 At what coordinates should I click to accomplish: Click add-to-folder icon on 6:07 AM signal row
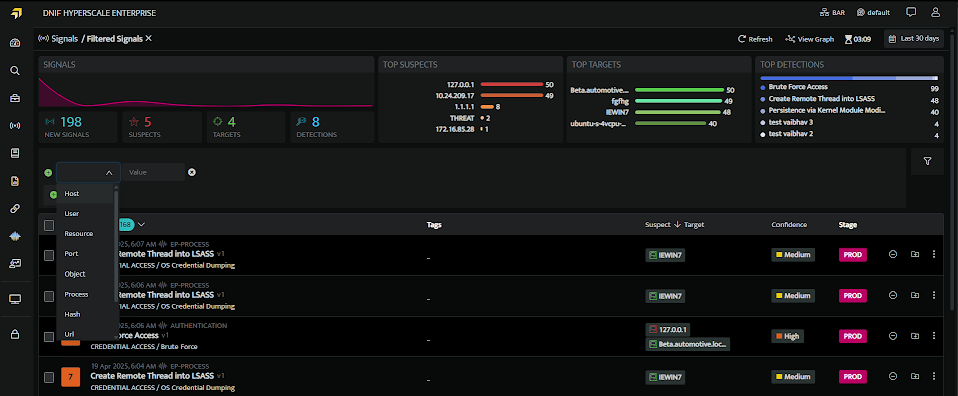pyautogui.click(x=915, y=254)
